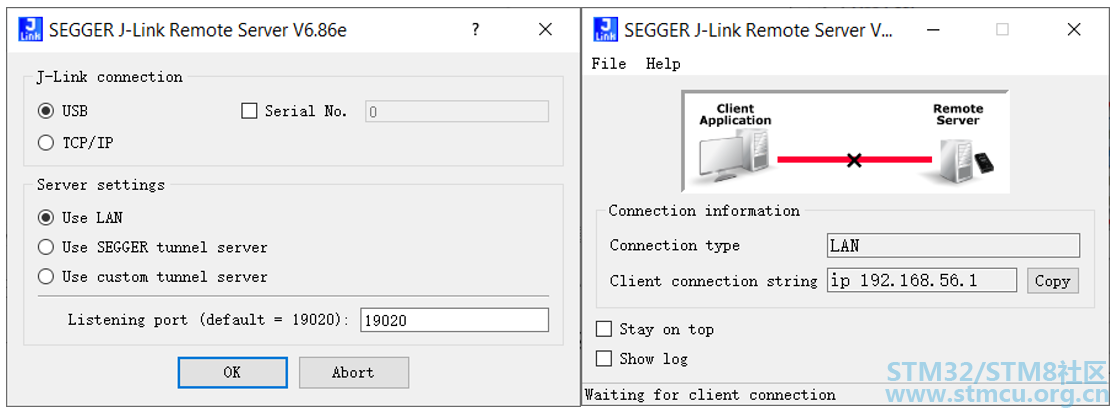The height and width of the screenshot is (417, 1118).
Task: Click the 'Server settings' group label
Action: tap(101, 185)
